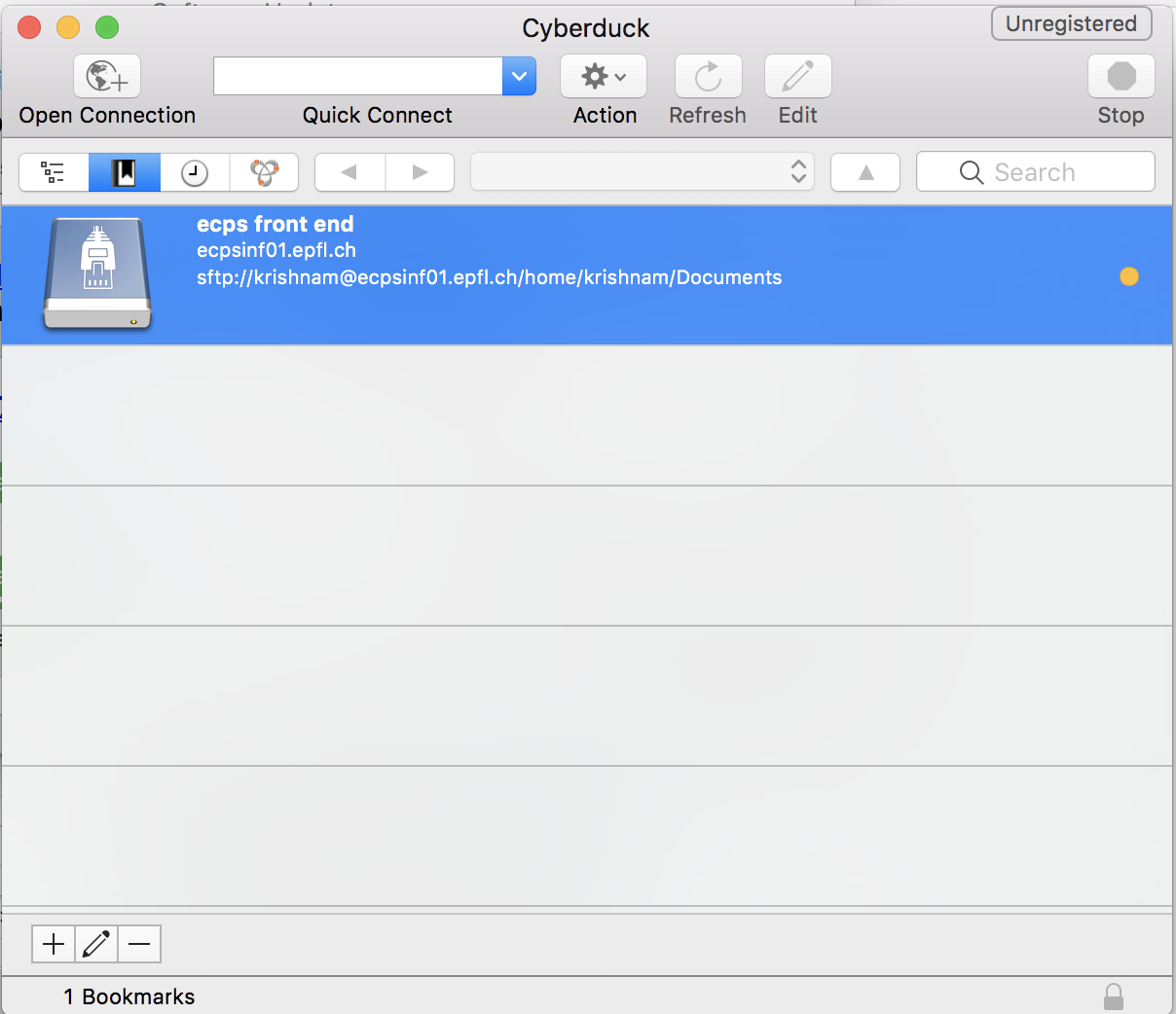The height and width of the screenshot is (1014, 1176).
Task: Go back with the left arrow button
Action: [349, 172]
